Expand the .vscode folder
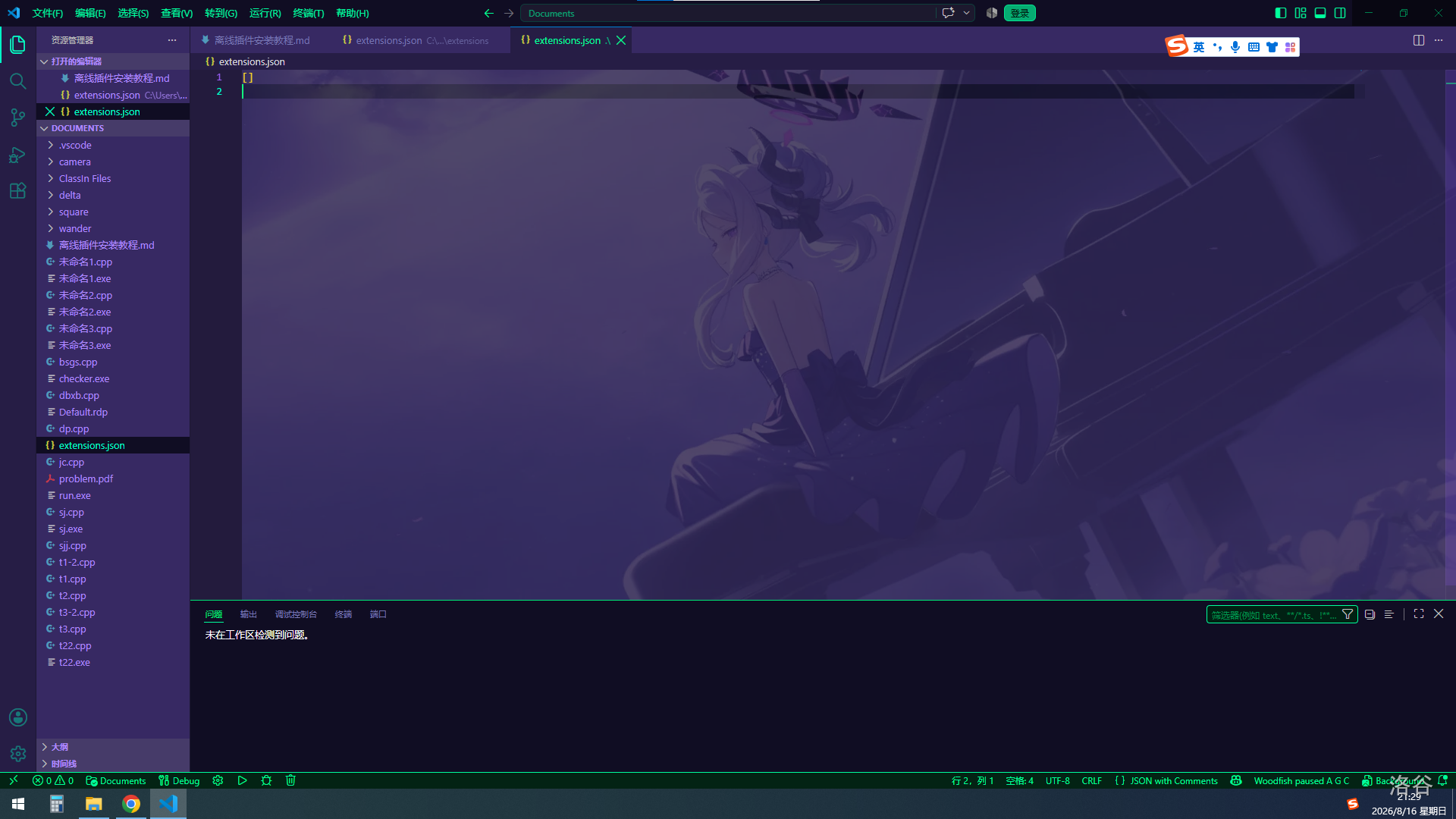Viewport: 1456px width, 819px height. coord(113,145)
